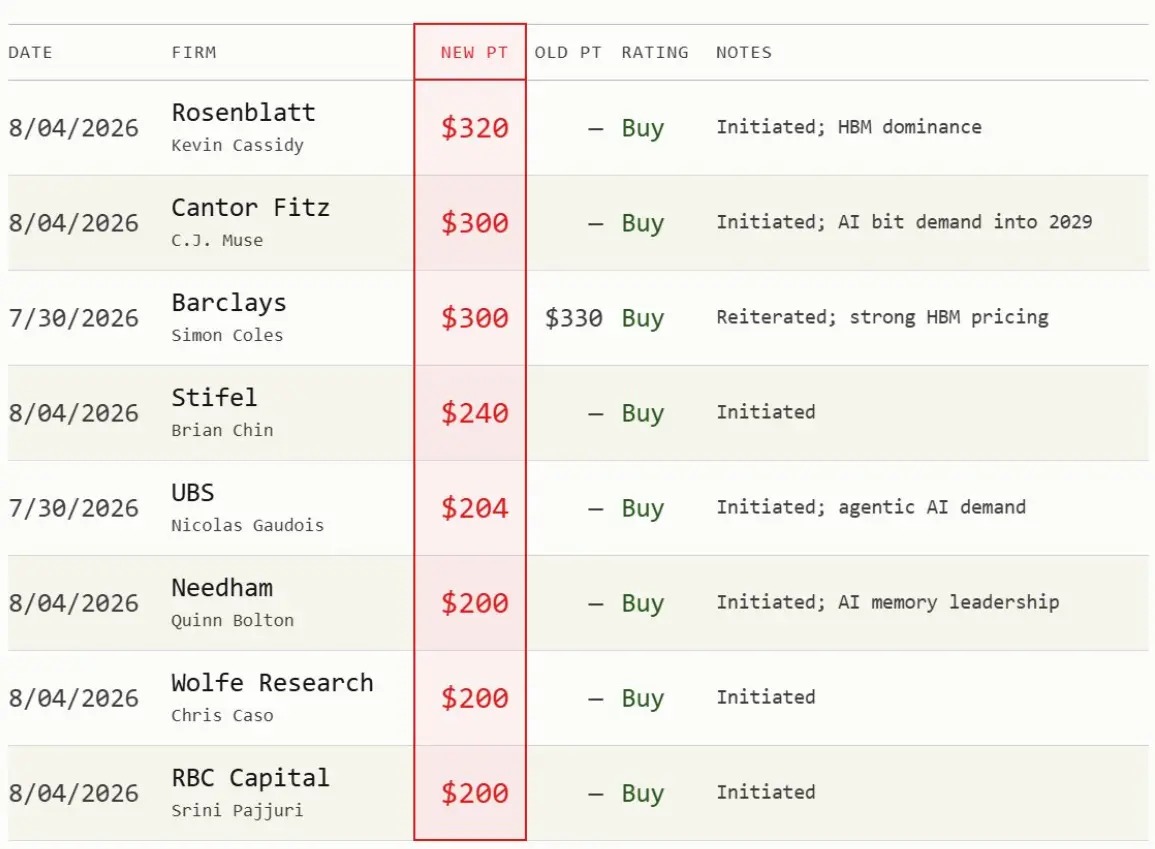
Task: Click RBC Capital's $200 price target
Action: click(x=474, y=793)
